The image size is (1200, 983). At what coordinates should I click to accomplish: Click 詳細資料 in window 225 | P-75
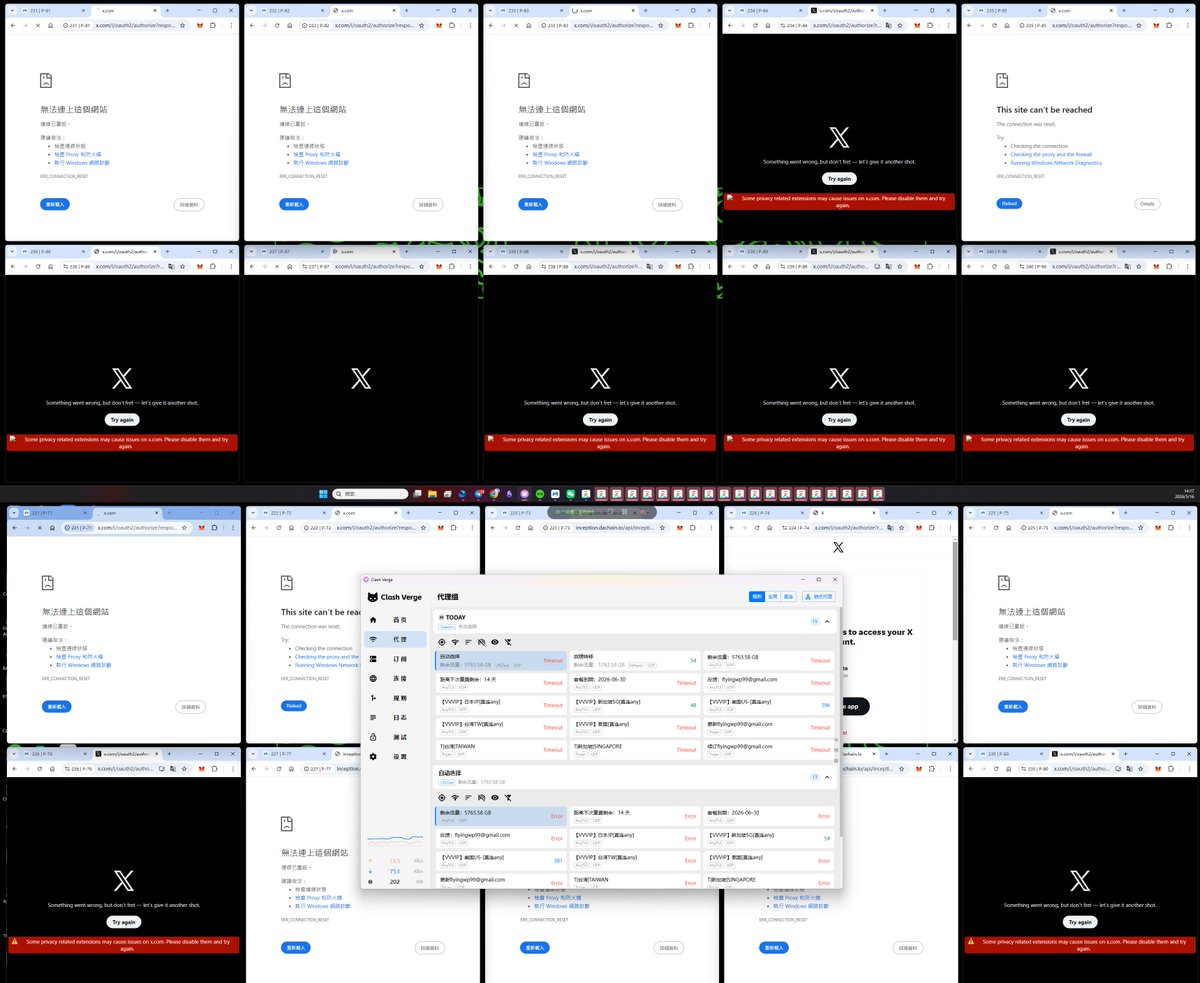pos(1148,706)
